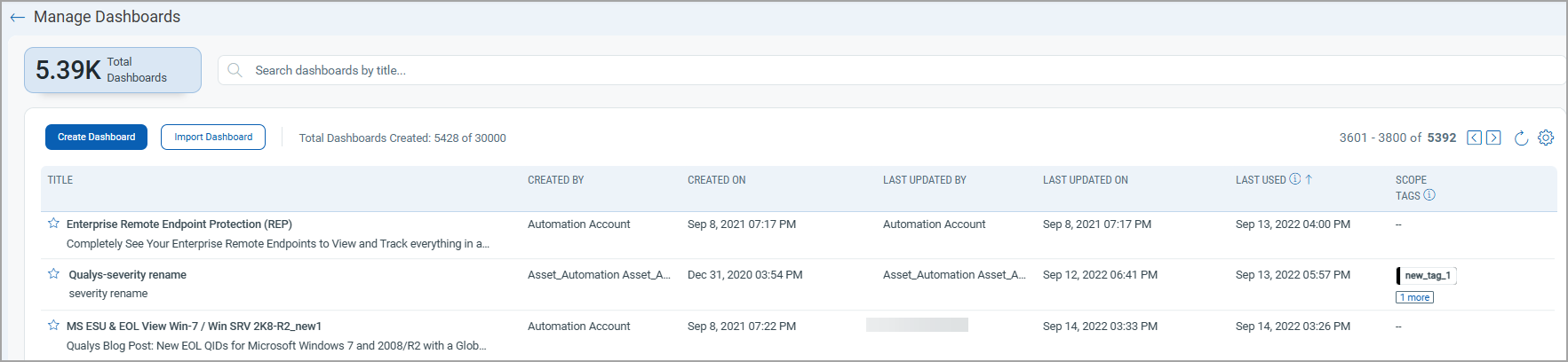Click 'Qualys Blog Post: New EOL QIDs' description

[276, 346]
